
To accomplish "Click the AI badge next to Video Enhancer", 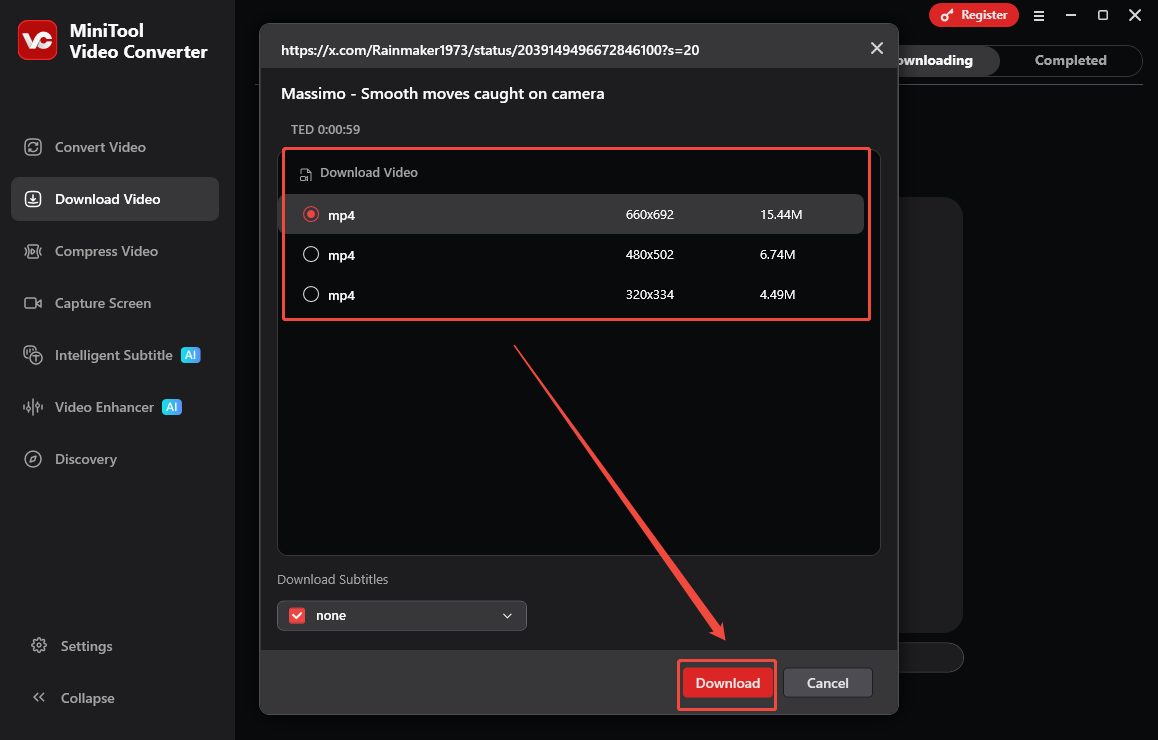I will point(172,407).
